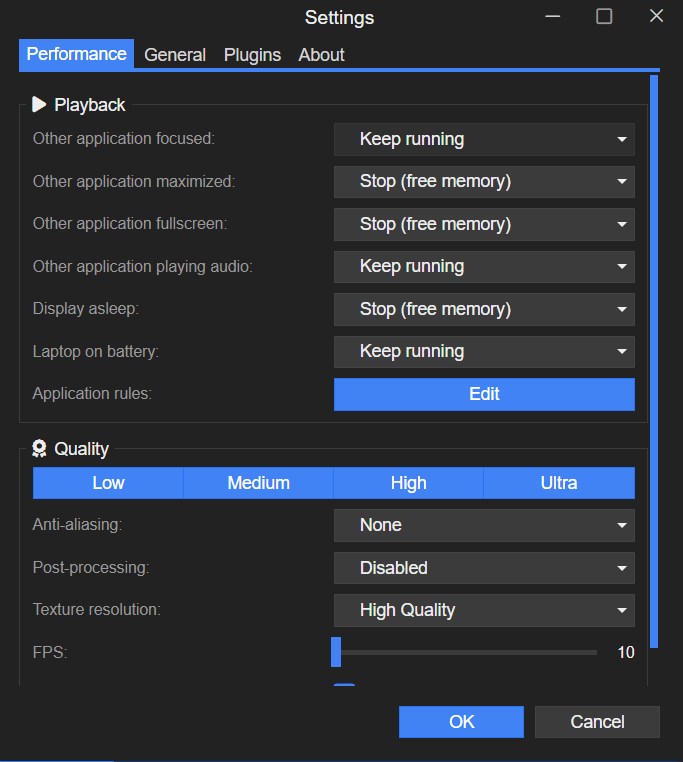The height and width of the screenshot is (762, 683).
Task: Close the Settings window
Action: pyautogui.click(x=656, y=16)
